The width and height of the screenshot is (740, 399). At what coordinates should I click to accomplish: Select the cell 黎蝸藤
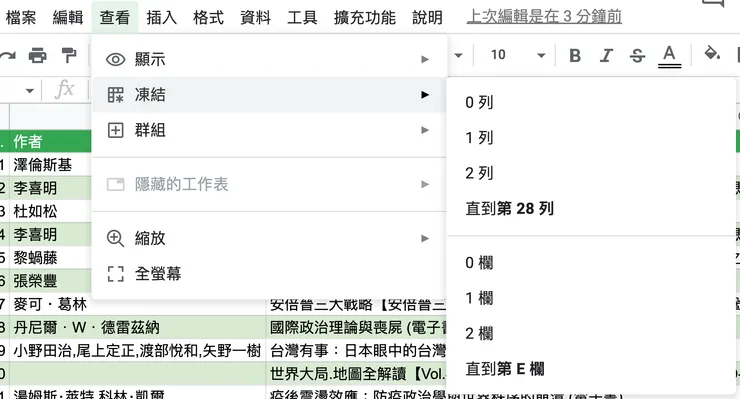(50, 257)
